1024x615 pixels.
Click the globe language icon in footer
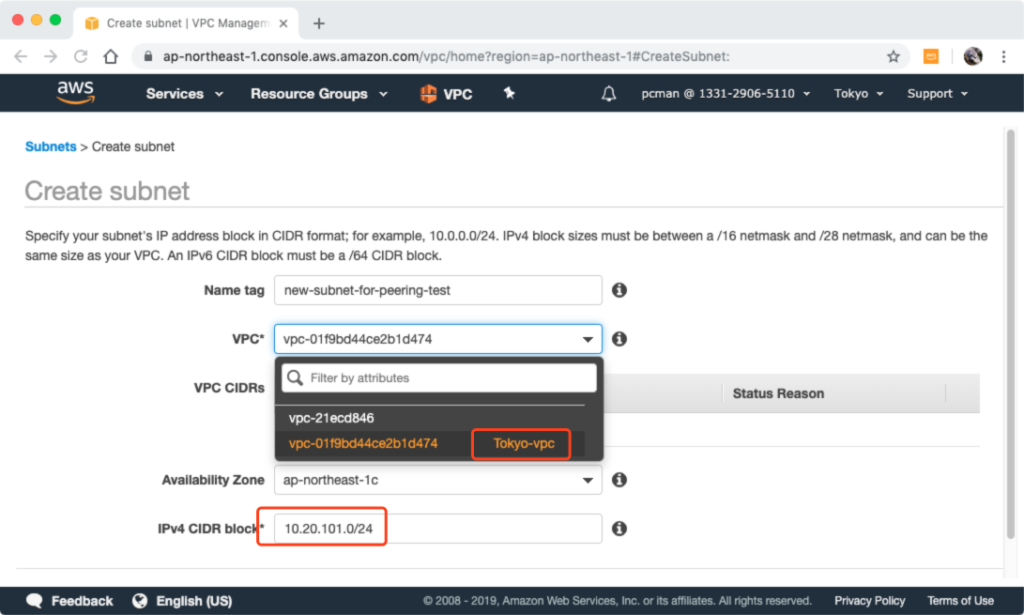(139, 601)
